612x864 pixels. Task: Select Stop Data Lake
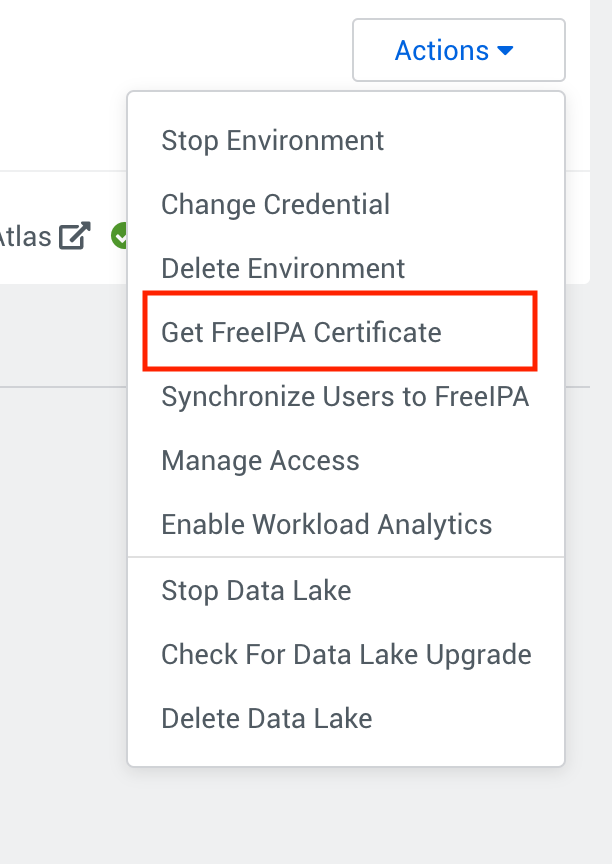(256, 591)
